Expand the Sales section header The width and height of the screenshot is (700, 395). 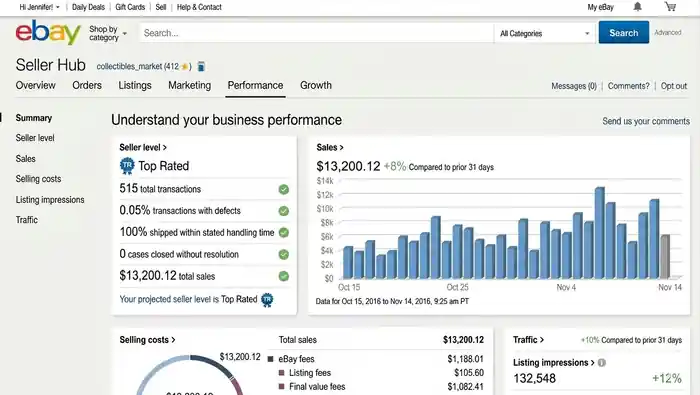coord(330,147)
